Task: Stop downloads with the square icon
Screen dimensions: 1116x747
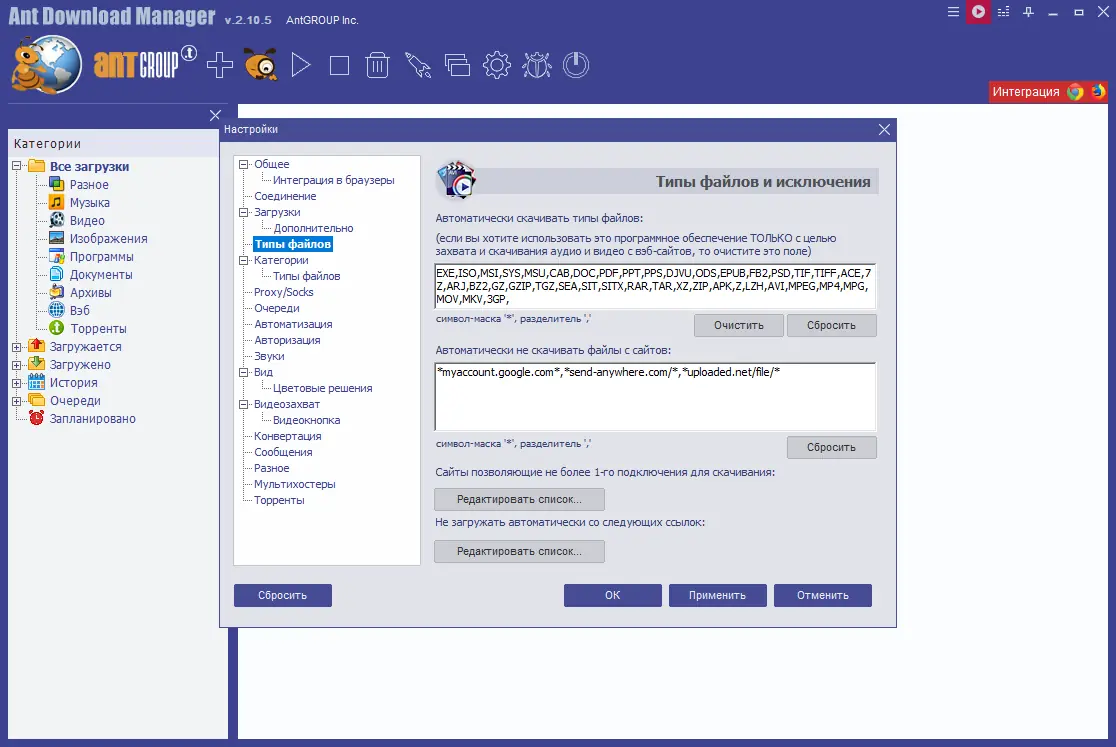Action: tap(339, 65)
